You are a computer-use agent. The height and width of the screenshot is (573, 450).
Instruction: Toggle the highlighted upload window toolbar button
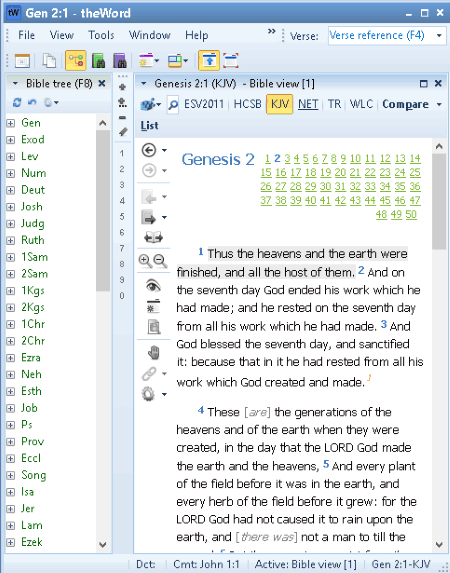(x=209, y=60)
